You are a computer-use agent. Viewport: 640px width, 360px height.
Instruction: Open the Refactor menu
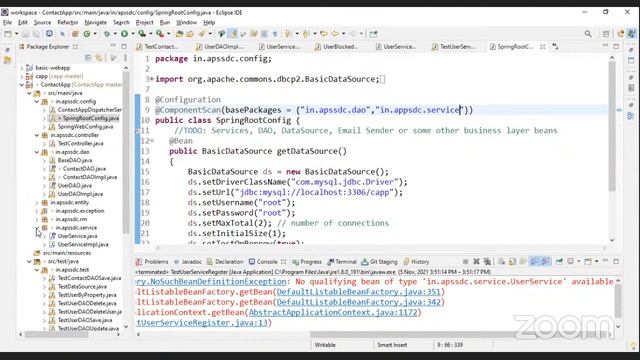click(68, 22)
